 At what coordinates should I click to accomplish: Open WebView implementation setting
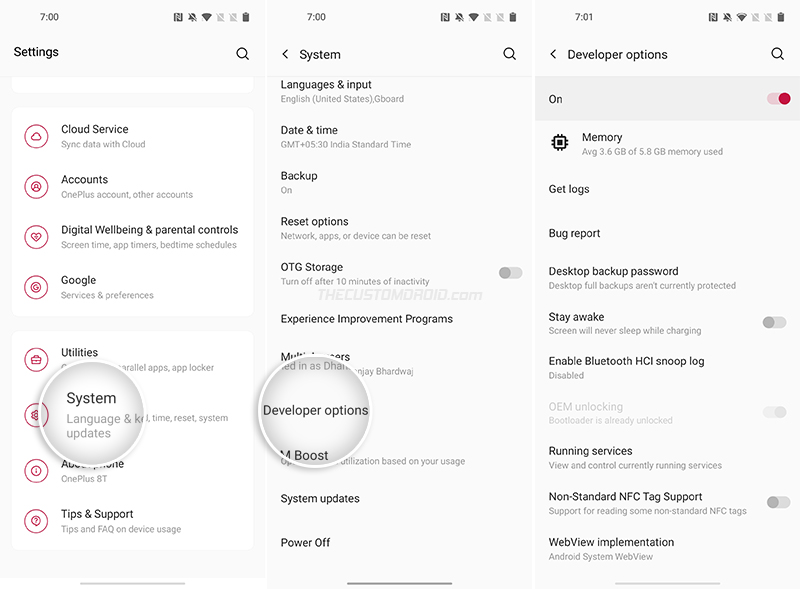tap(667, 549)
